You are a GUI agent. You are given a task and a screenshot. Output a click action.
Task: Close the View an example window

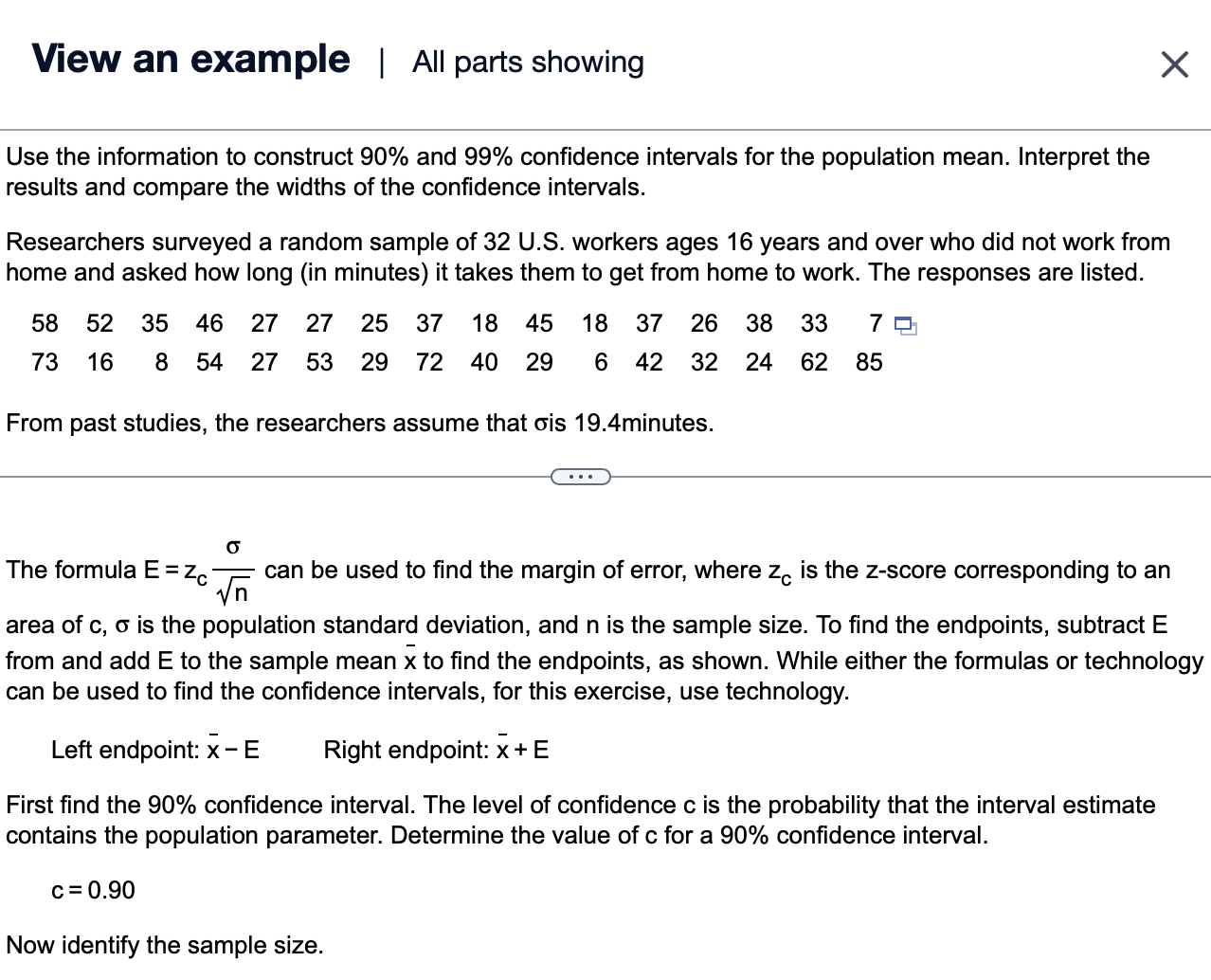[x=1174, y=64]
